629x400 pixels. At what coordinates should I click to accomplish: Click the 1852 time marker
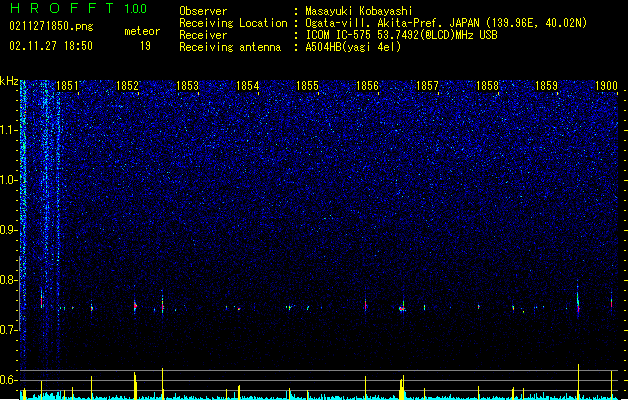[x=127, y=86]
